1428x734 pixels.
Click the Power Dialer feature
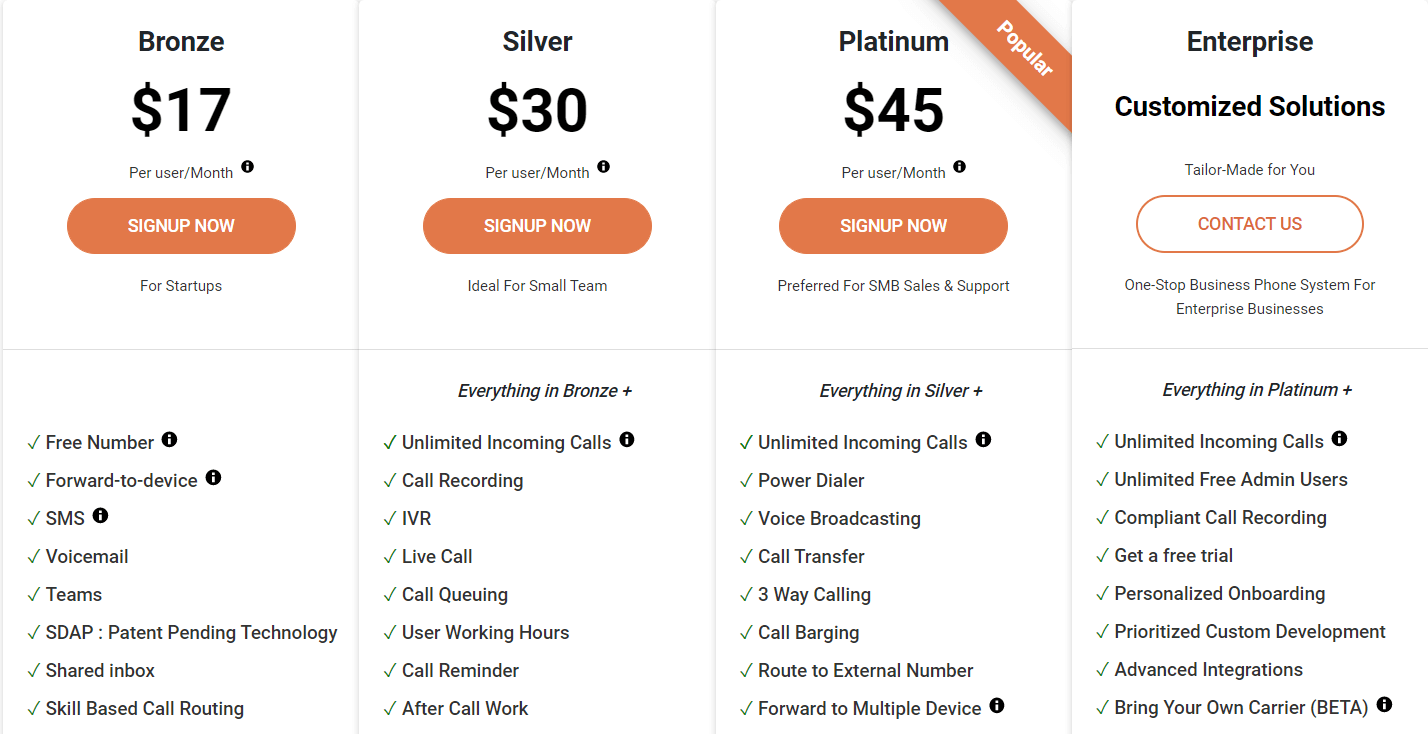(x=811, y=481)
